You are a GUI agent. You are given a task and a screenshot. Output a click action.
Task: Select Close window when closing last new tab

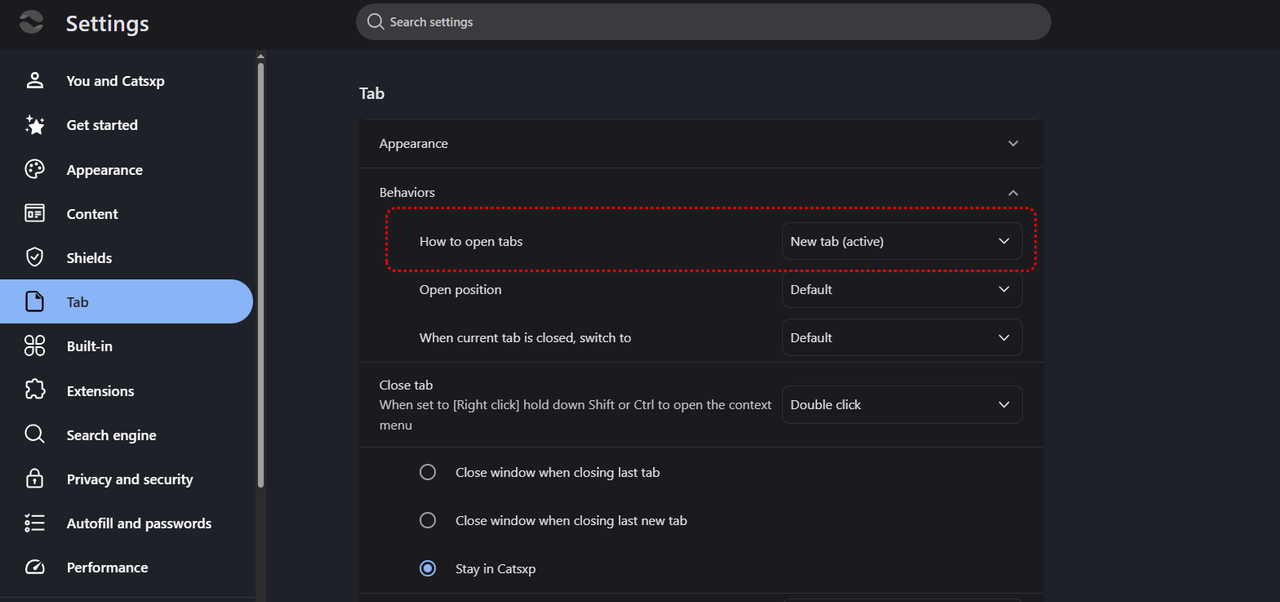click(x=428, y=520)
